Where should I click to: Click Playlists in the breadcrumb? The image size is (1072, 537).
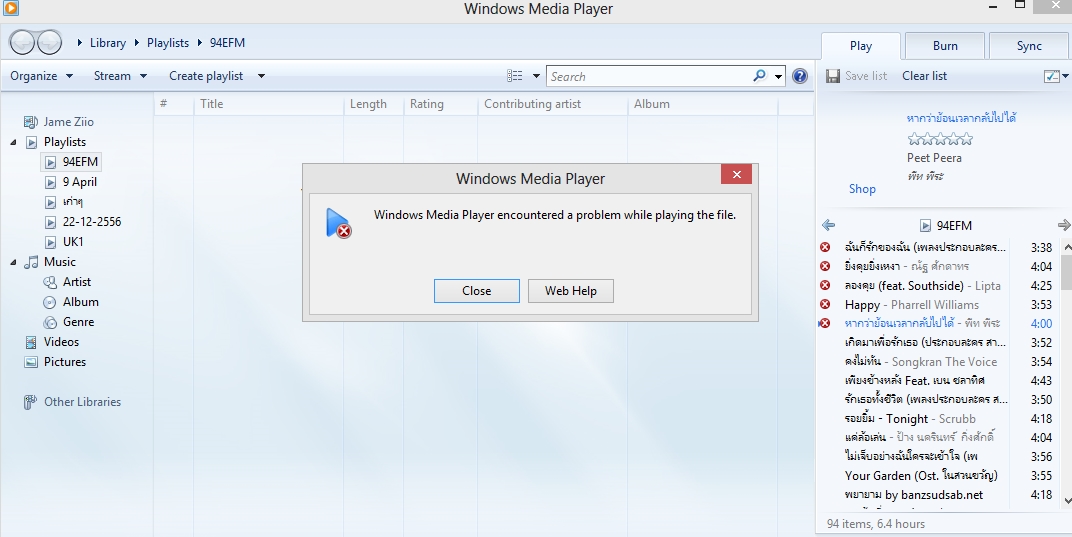click(168, 42)
